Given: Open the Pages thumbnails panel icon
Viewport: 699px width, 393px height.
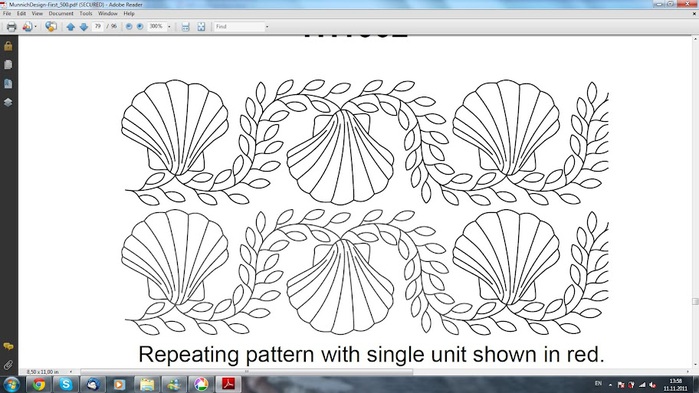Looking at the screenshot, I should (8, 65).
